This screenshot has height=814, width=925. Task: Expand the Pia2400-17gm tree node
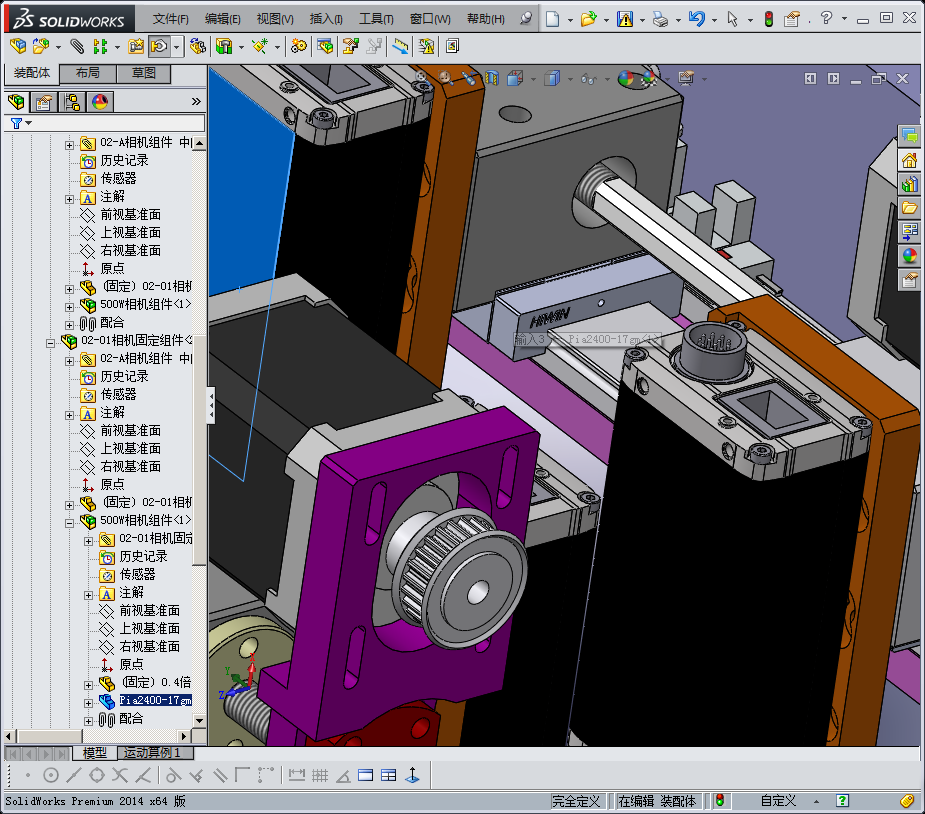pos(88,703)
